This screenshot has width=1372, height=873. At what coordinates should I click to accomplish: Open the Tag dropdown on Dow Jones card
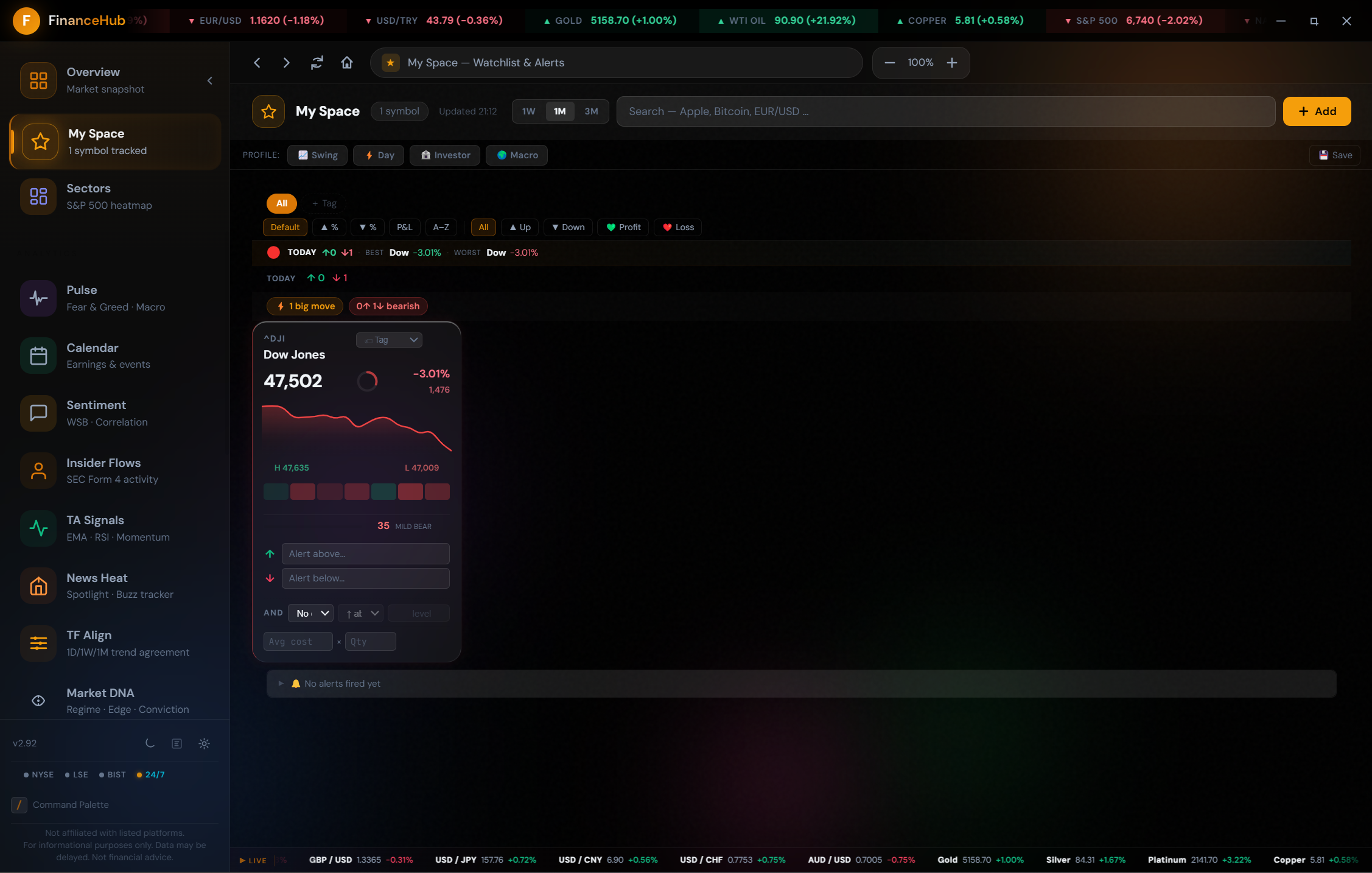(x=389, y=340)
